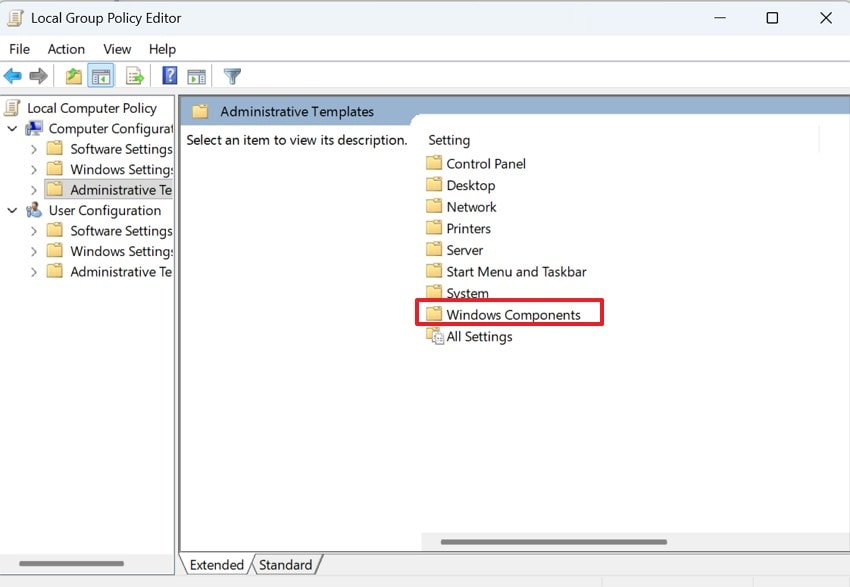Minimize the Local Group Policy Editor window

point(720,18)
